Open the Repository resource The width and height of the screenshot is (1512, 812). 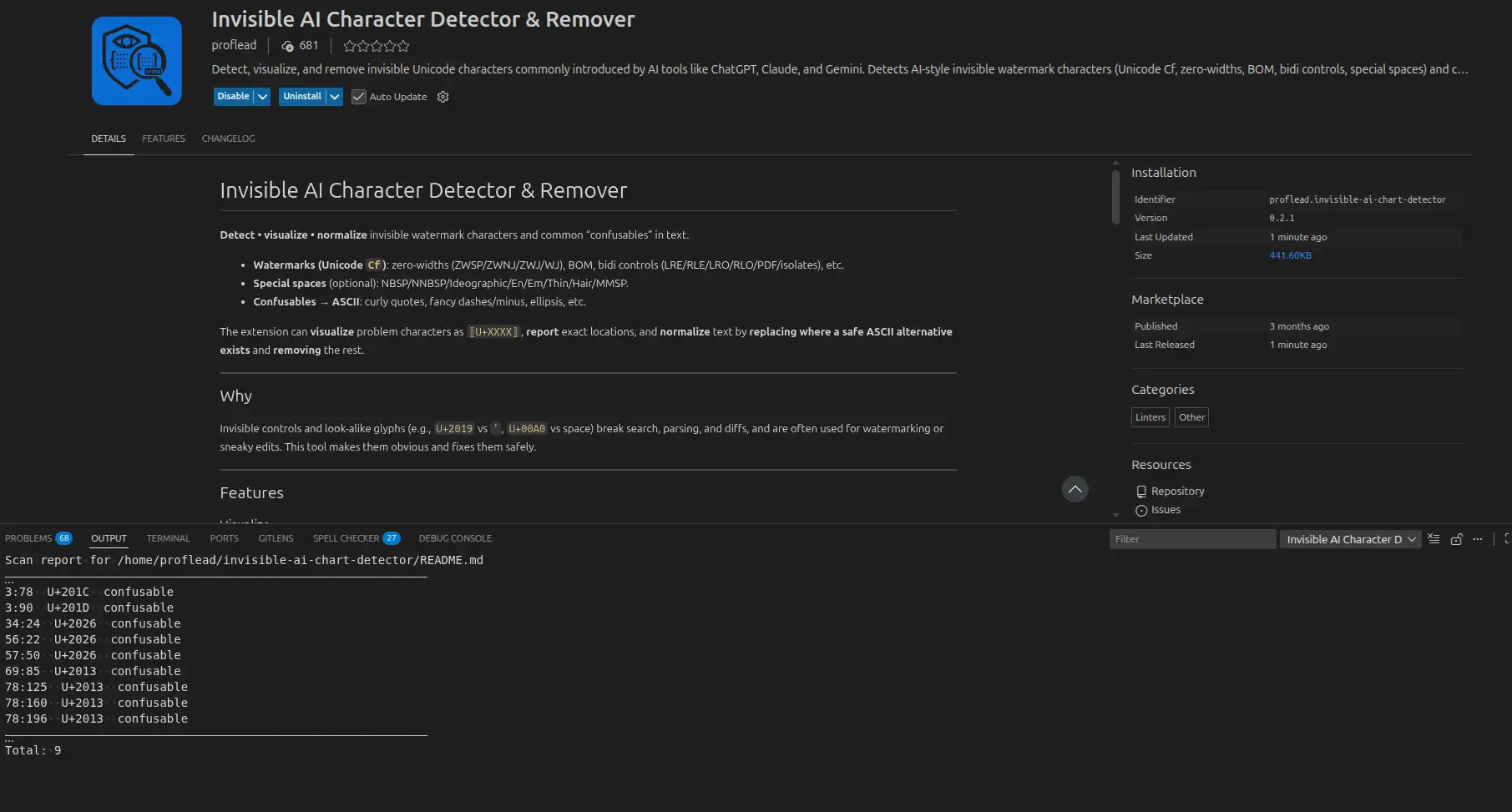[1177, 491]
